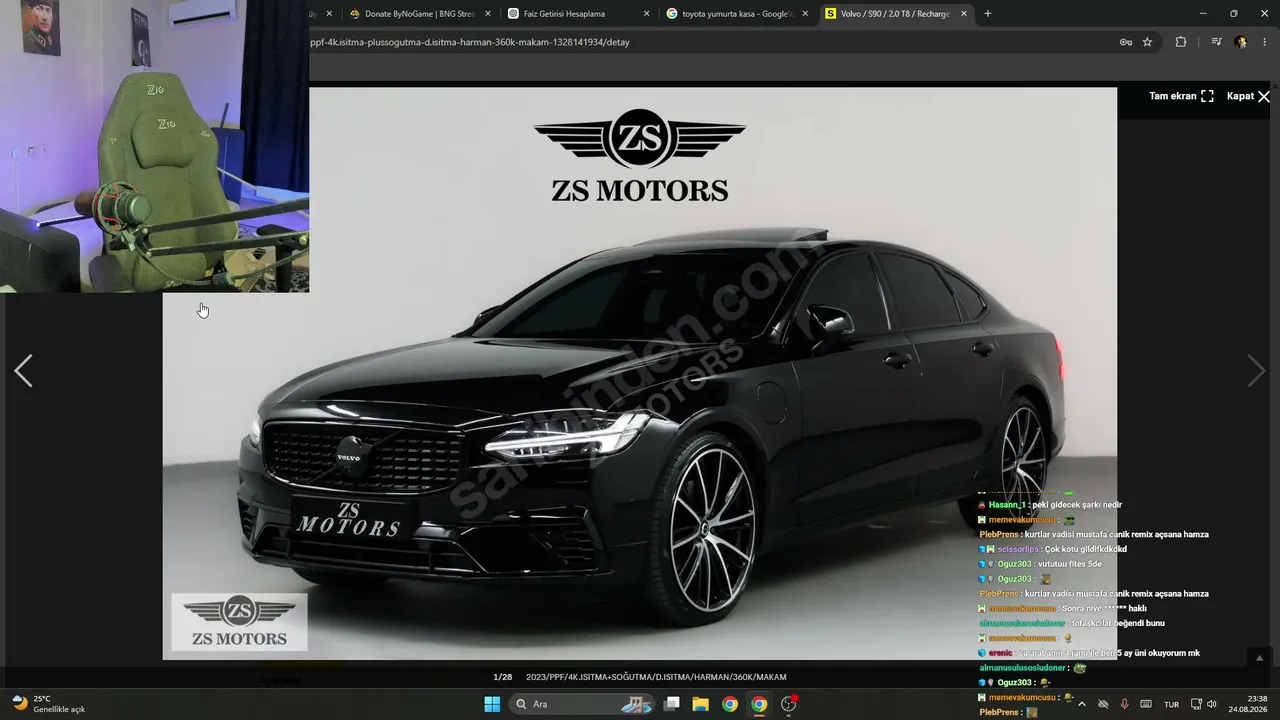Open the media control icon in Chrome toolbar

tap(1216, 42)
